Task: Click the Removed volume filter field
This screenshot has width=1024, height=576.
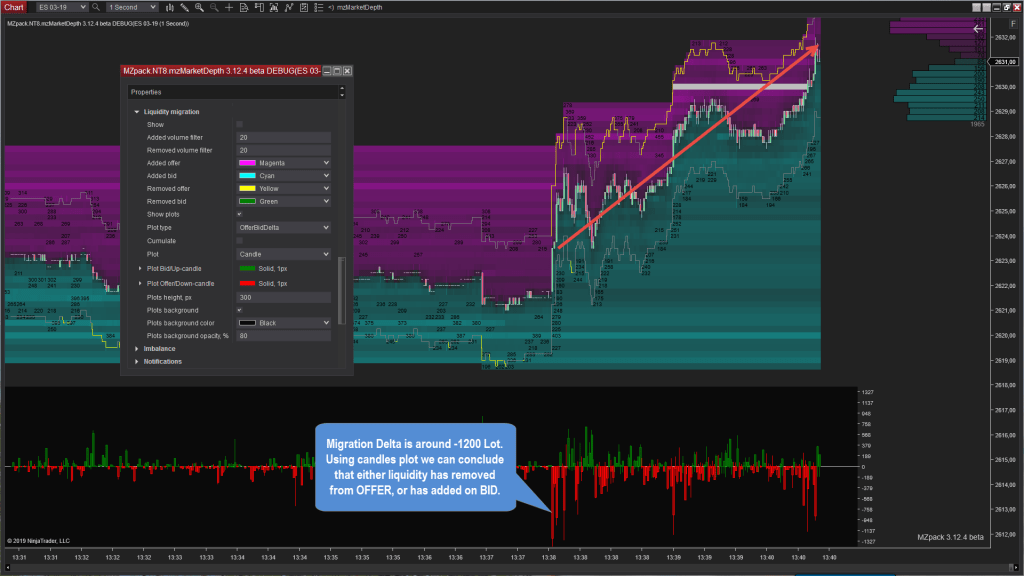Action: [x=283, y=150]
